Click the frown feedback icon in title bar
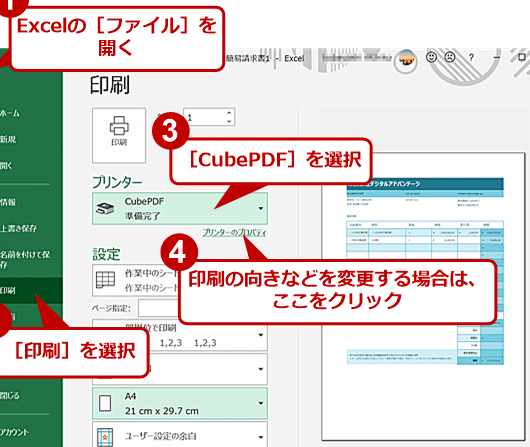530x447 pixels. click(x=450, y=57)
